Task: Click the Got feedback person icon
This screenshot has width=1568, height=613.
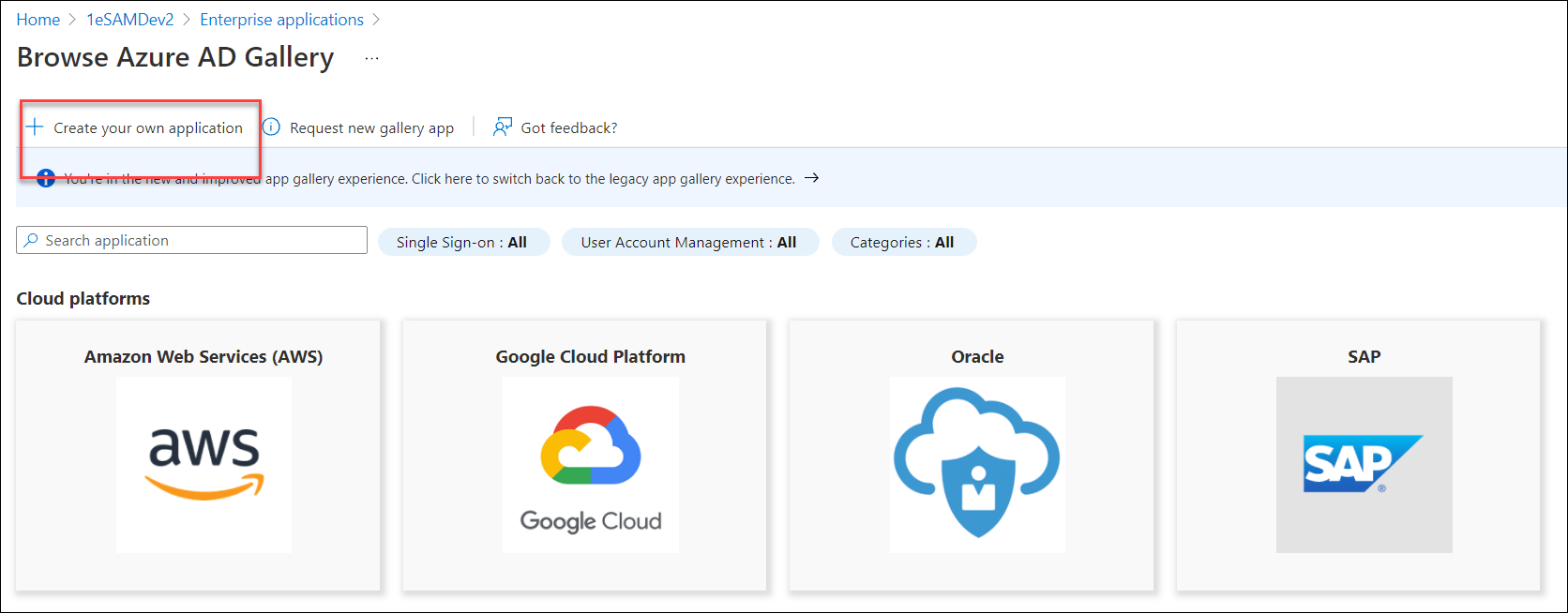Action: point(503,127)
